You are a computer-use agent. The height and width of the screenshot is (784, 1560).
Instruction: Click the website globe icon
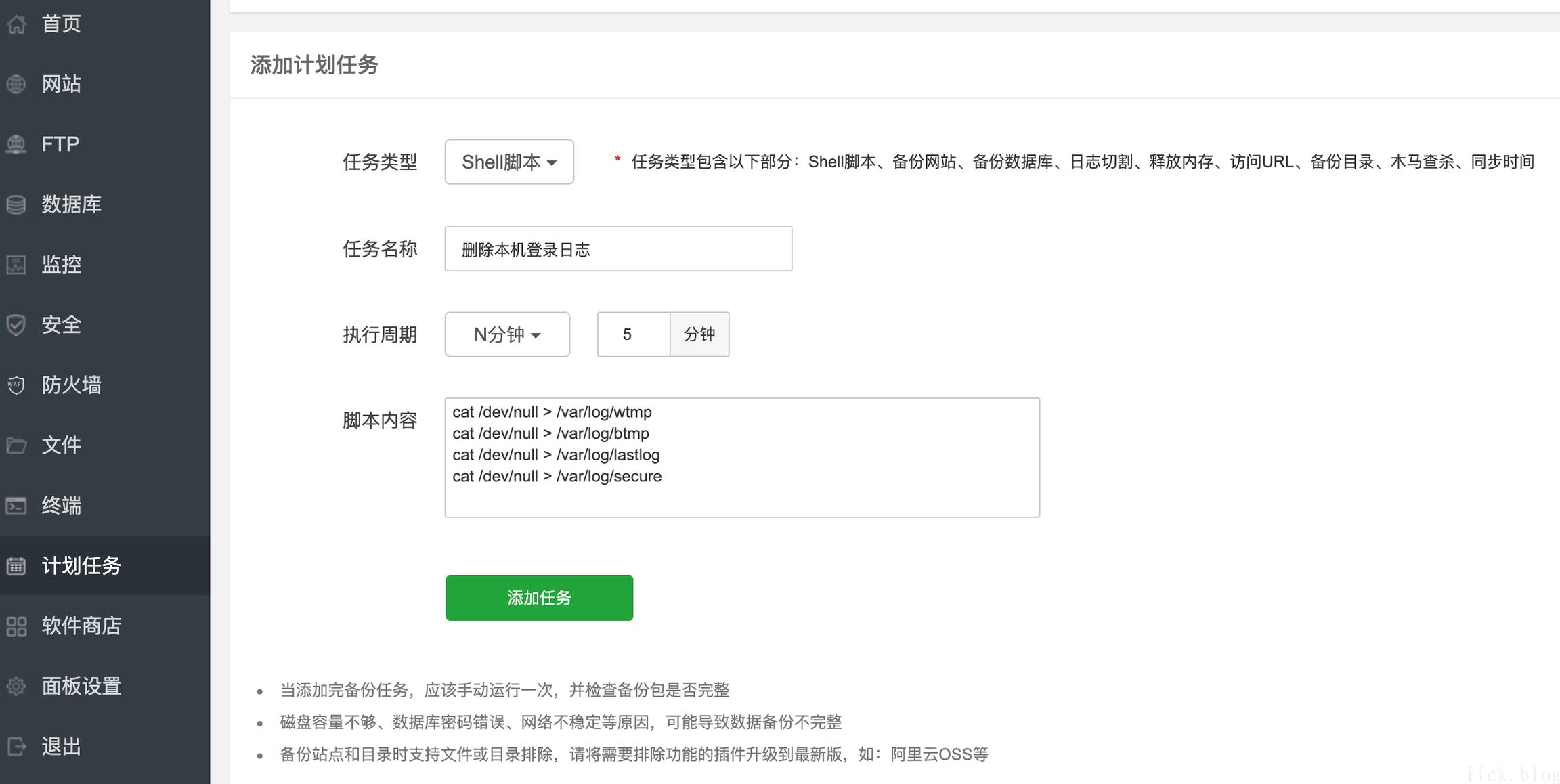pyautogui.click(x=16, y=84)
